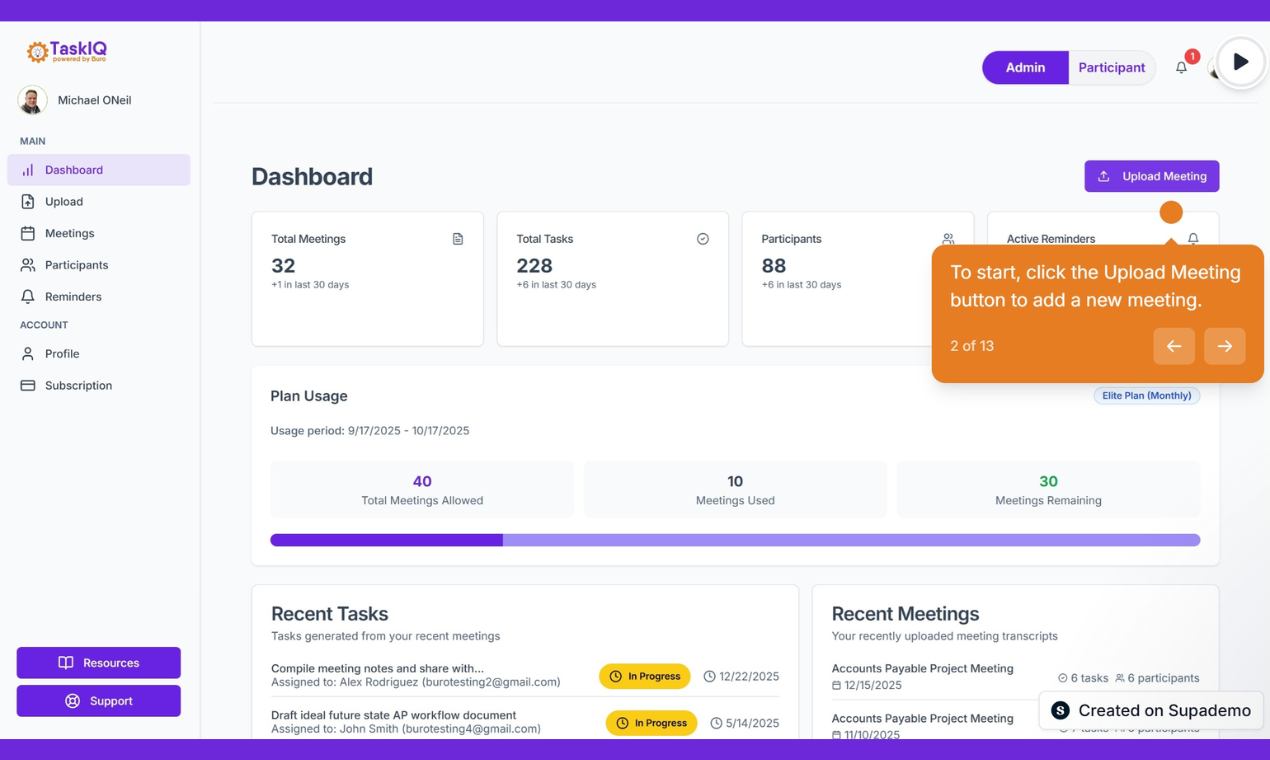Go back a tour step with the left arrow
The image size is (1270, 760).
click(x=1174, y=346)
